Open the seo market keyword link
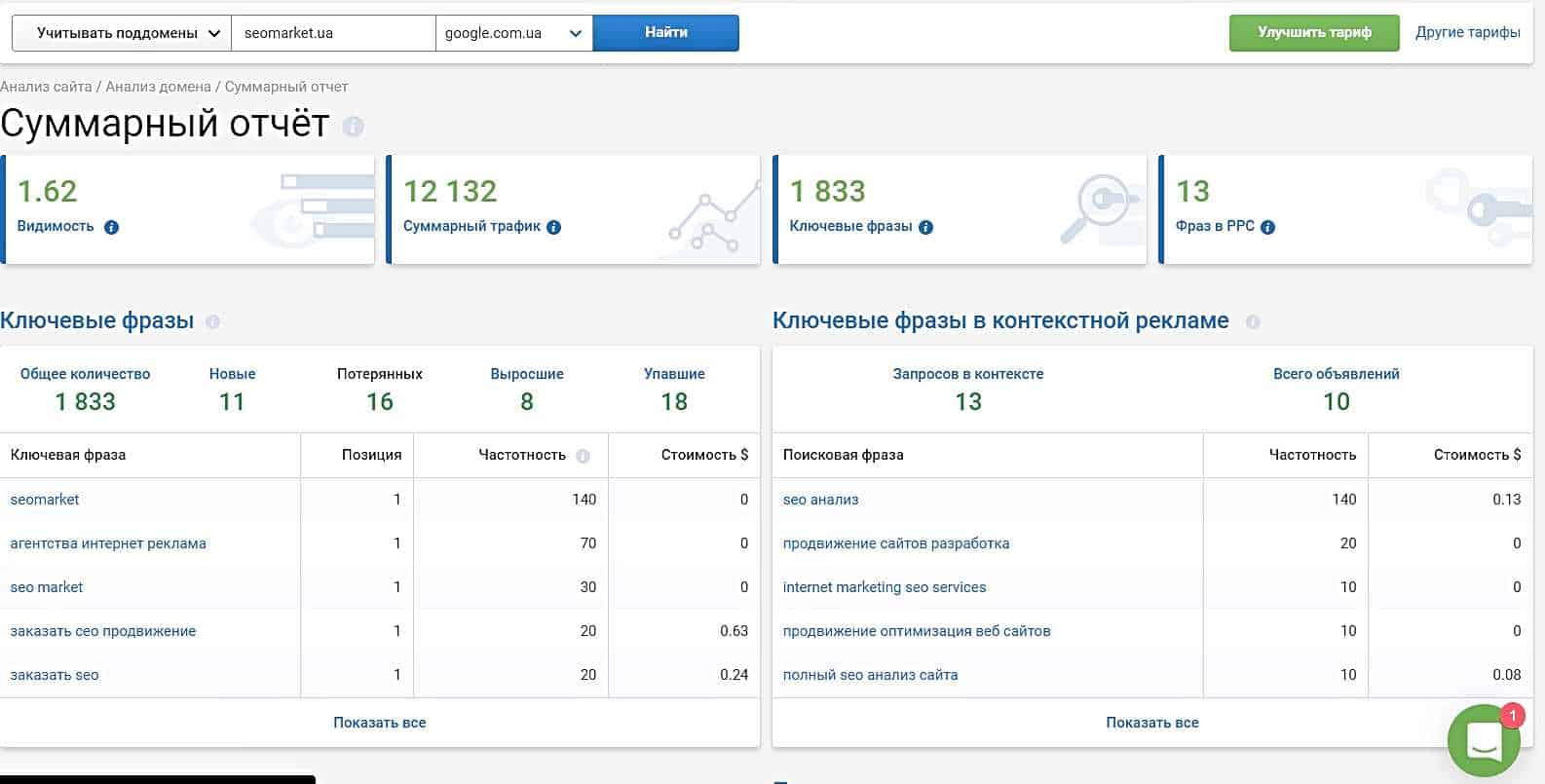 click(x=47, y=587)
